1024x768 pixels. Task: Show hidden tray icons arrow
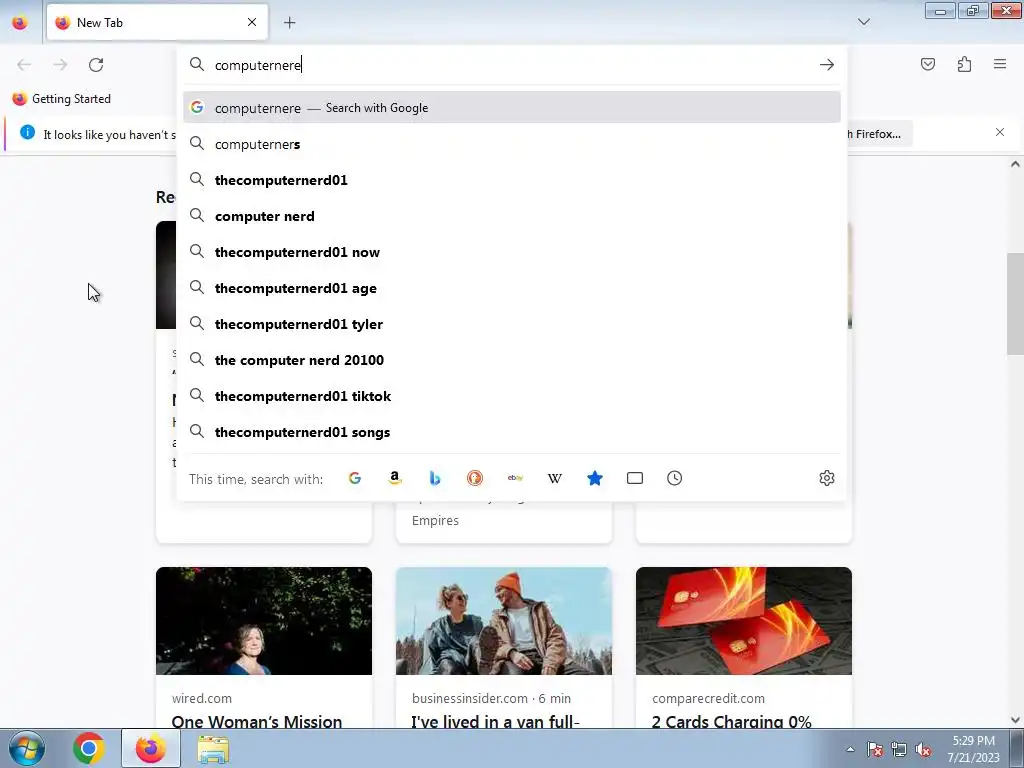[850, 750]
